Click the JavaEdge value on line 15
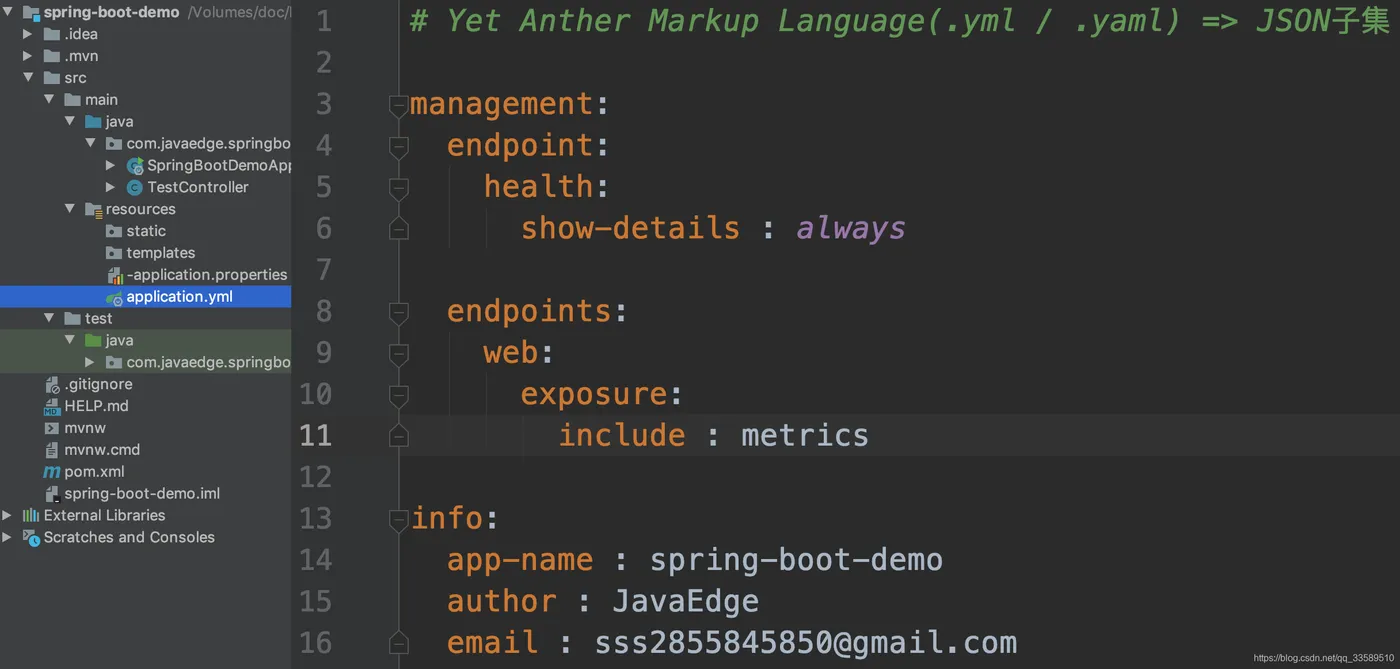The height and width of the screenshot is (669, 1400). tap(686, 601)
